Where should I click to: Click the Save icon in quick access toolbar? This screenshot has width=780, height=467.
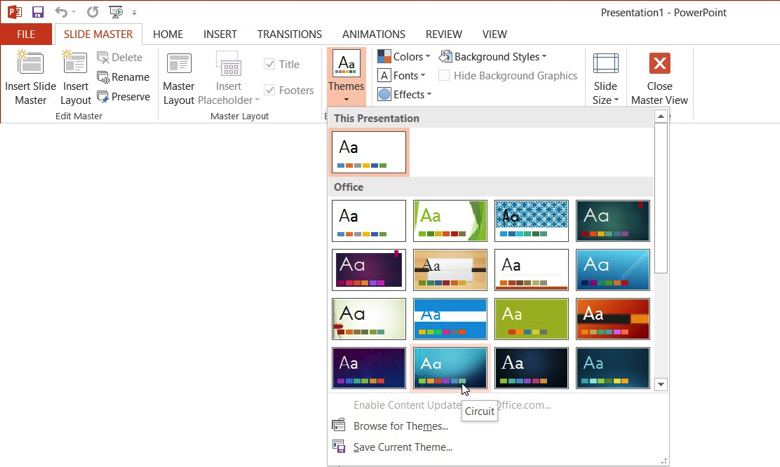[x=38, y=12]
